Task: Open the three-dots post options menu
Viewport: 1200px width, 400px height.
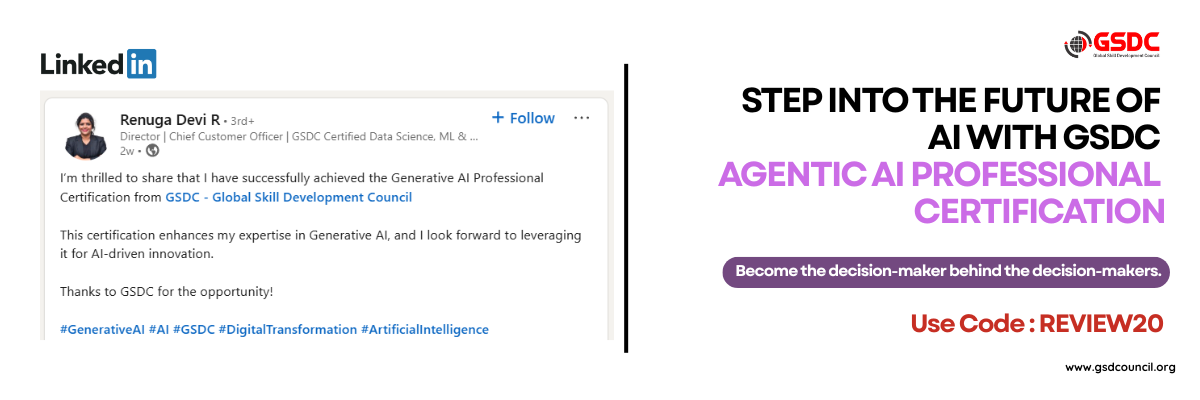Action: pos(581,118)
